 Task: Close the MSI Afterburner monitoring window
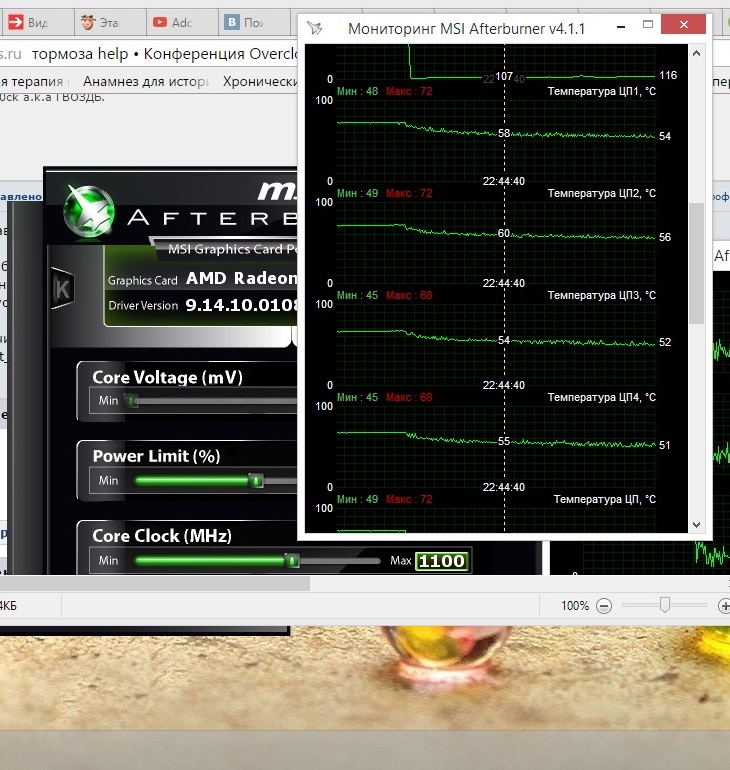(684, 25)
